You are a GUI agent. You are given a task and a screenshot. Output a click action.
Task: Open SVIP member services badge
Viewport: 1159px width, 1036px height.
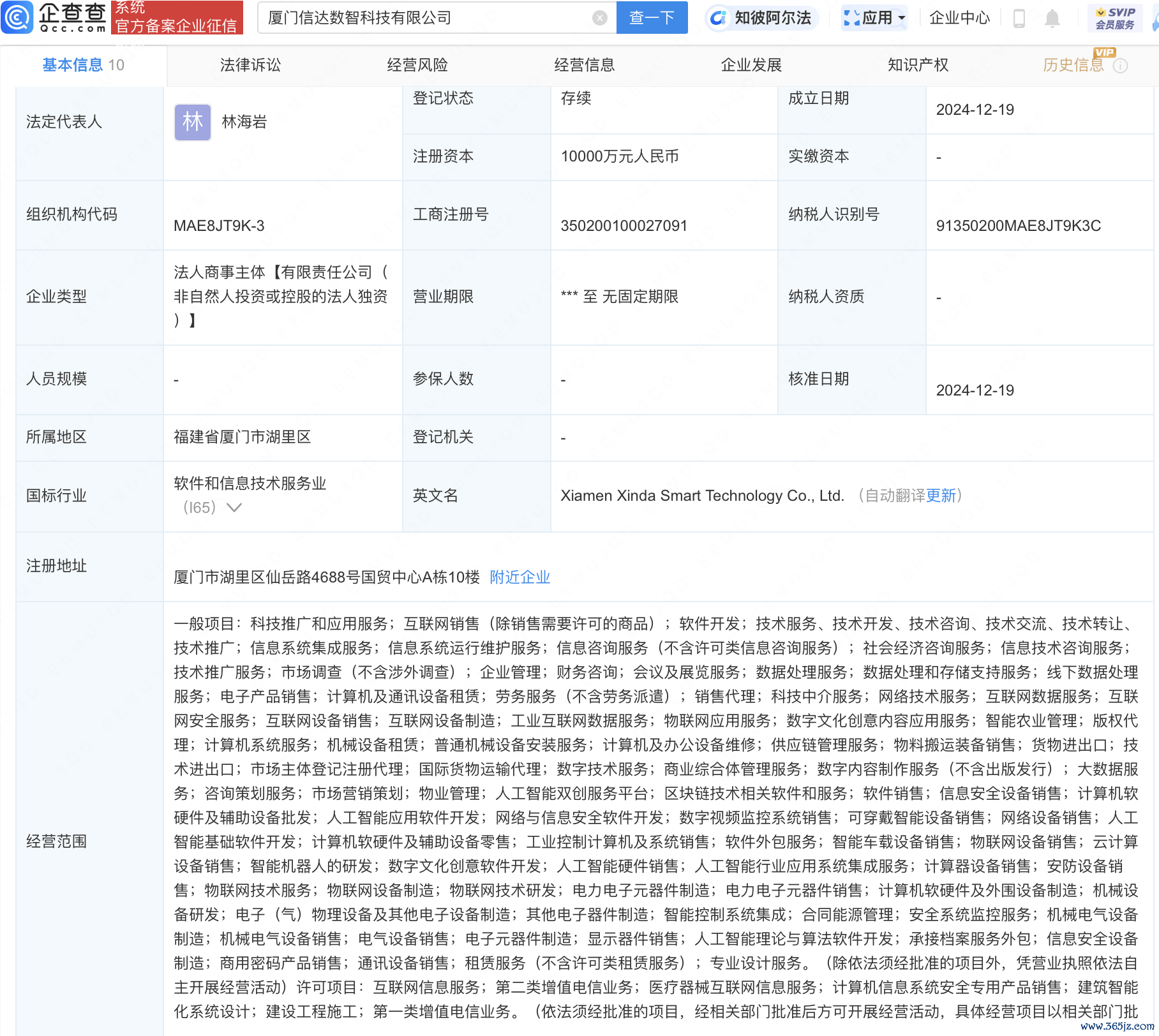(1115, 18)
